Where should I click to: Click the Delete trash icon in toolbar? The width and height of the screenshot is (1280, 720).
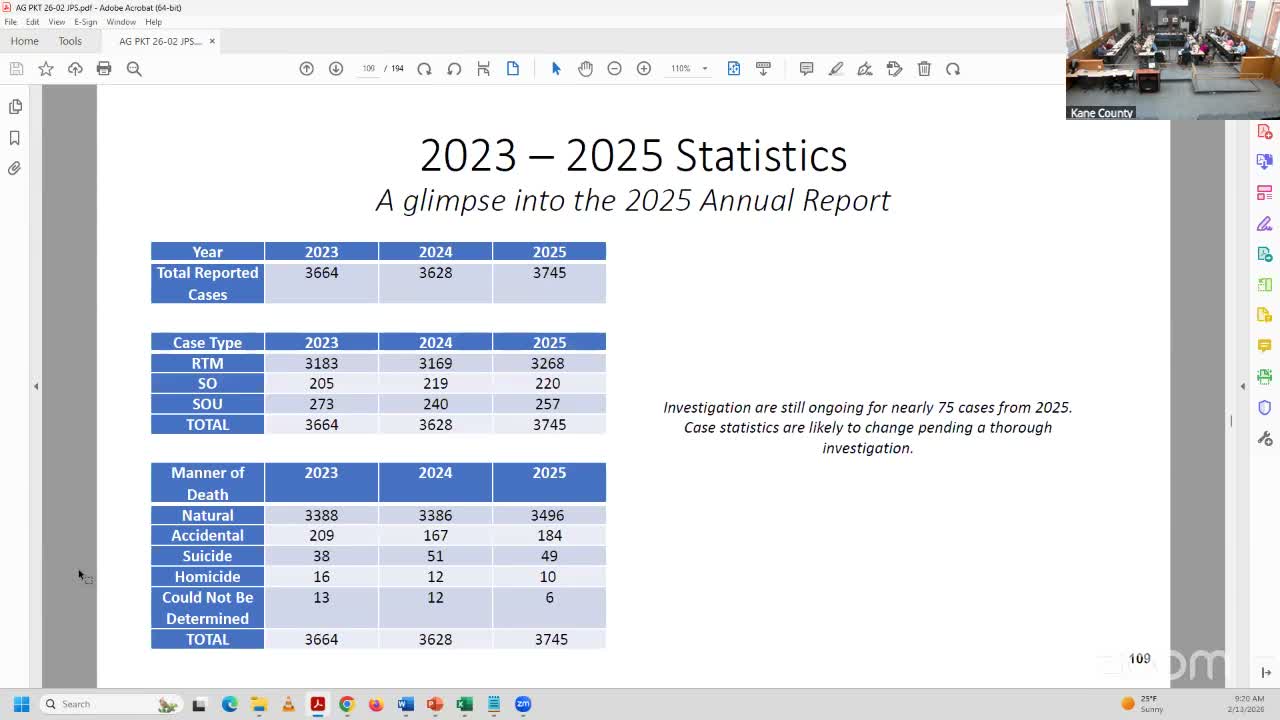pyautogui.click(x=924, y=68)
